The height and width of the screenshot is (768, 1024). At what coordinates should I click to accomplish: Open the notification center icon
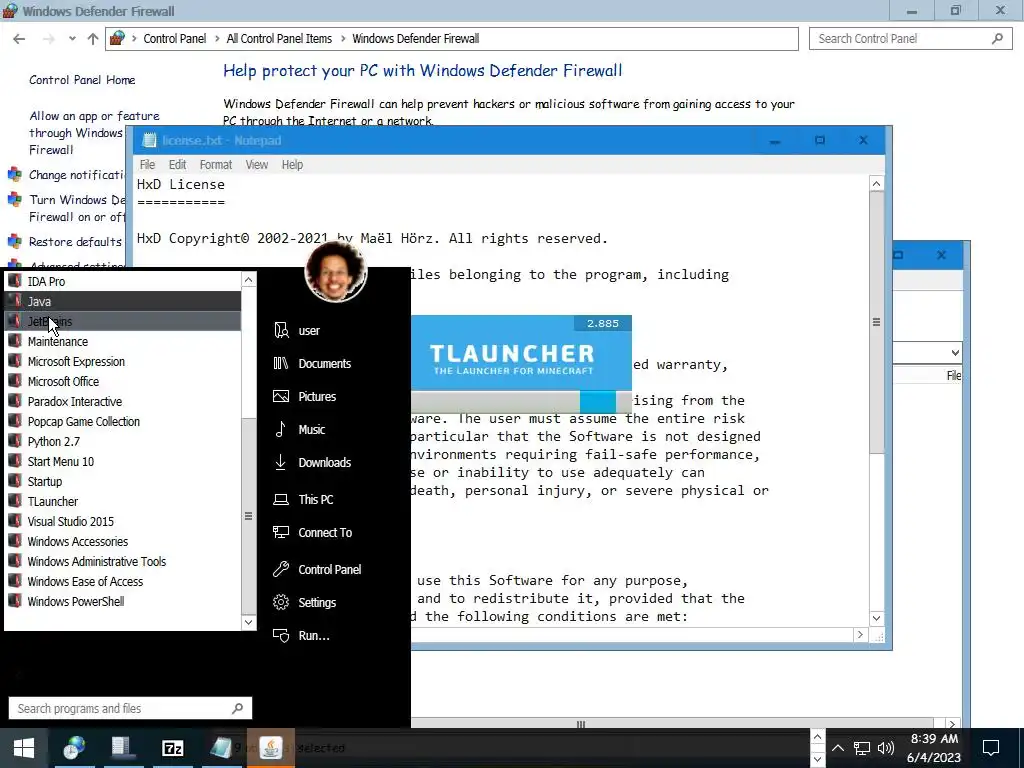pyautogui.click(x=991, y=748)
